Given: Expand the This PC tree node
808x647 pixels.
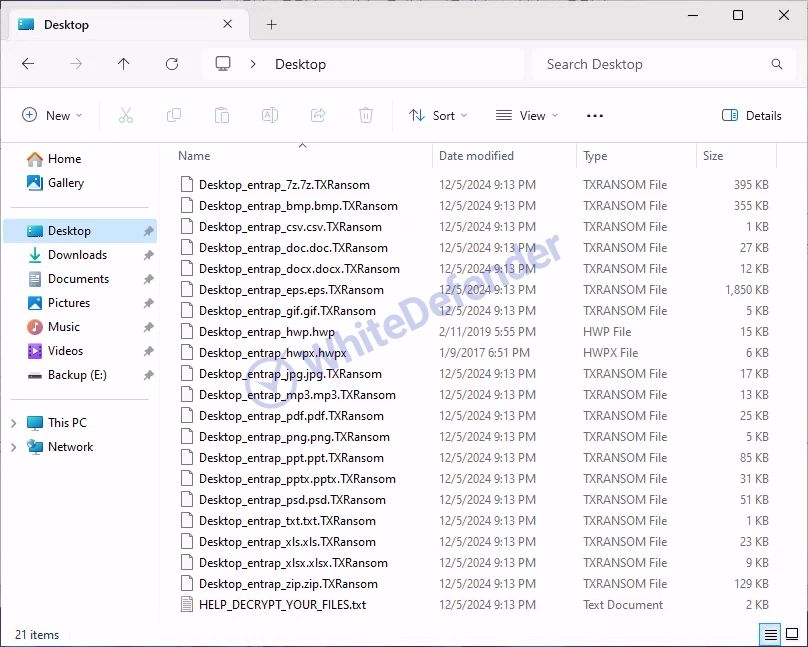Looking at the screenshot, I should click(x=14, y=423).
